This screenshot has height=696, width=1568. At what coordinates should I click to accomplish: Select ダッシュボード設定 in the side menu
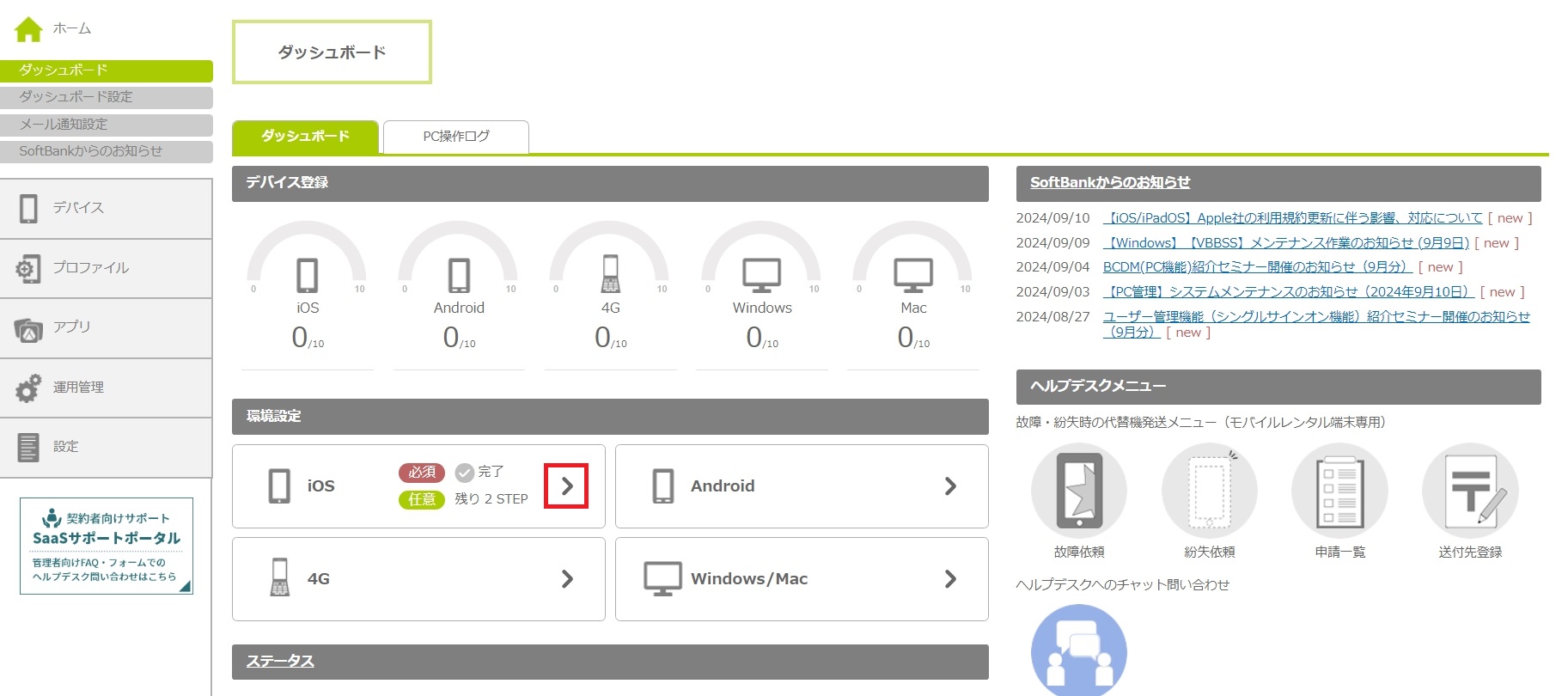pyautogui.click(x=106, y=97)
